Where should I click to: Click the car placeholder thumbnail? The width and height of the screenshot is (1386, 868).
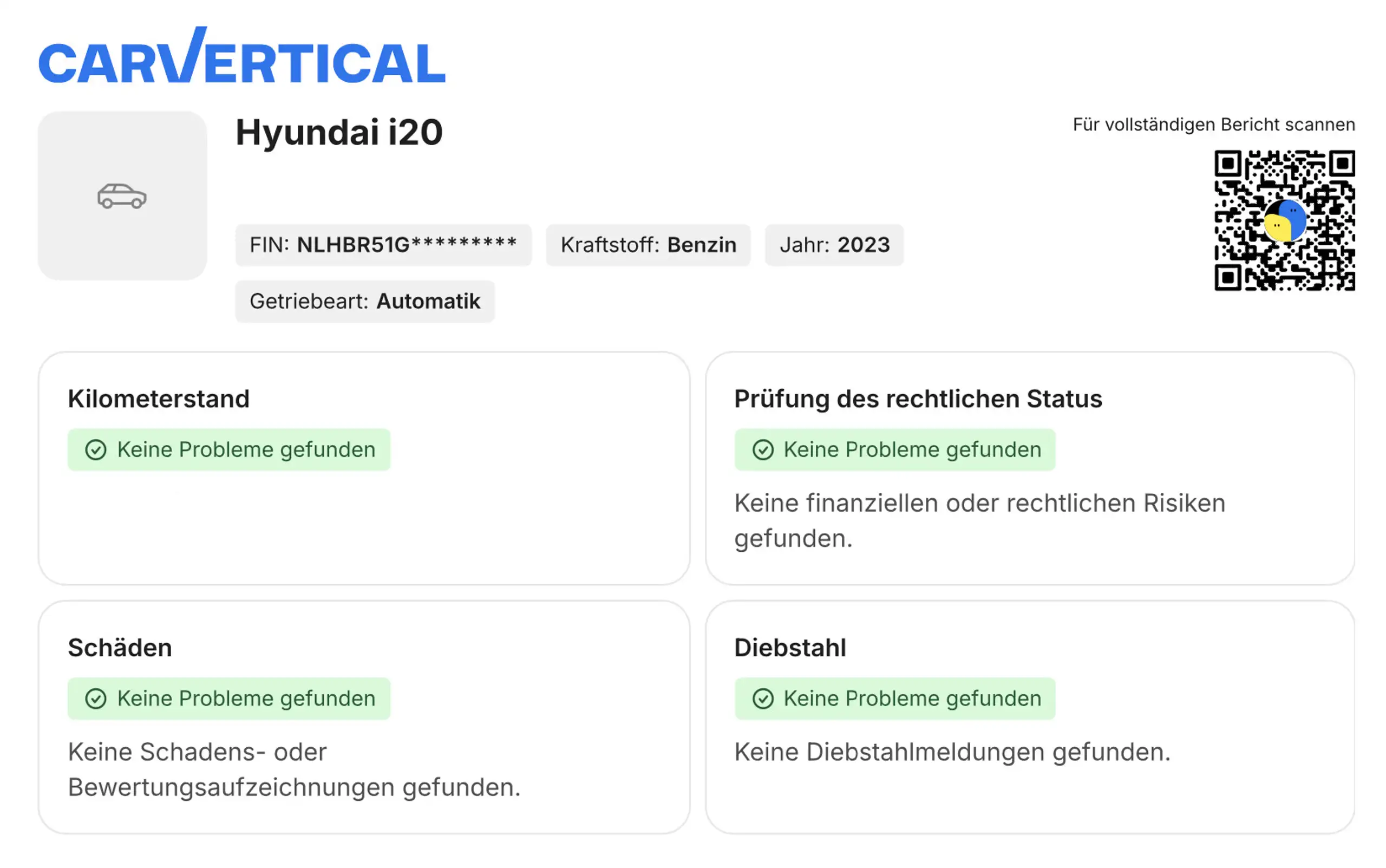(122, 196)
